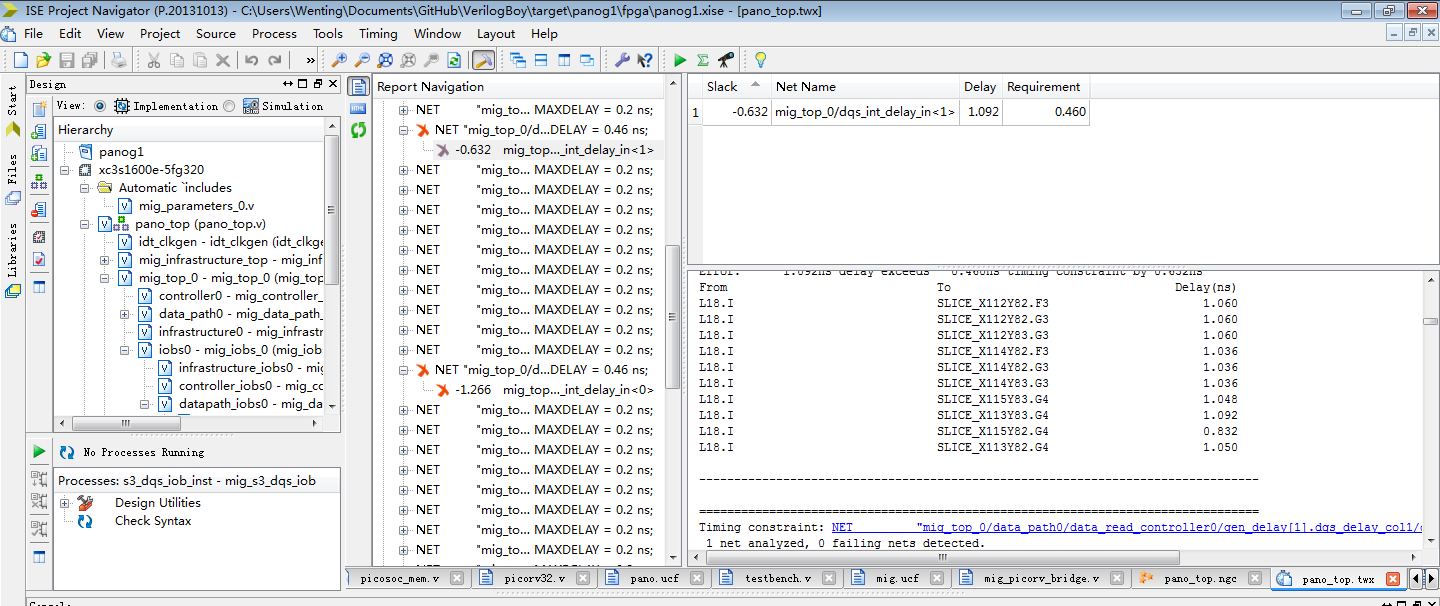
Task: Sort the table by Slack column
Action: [733, 86]
